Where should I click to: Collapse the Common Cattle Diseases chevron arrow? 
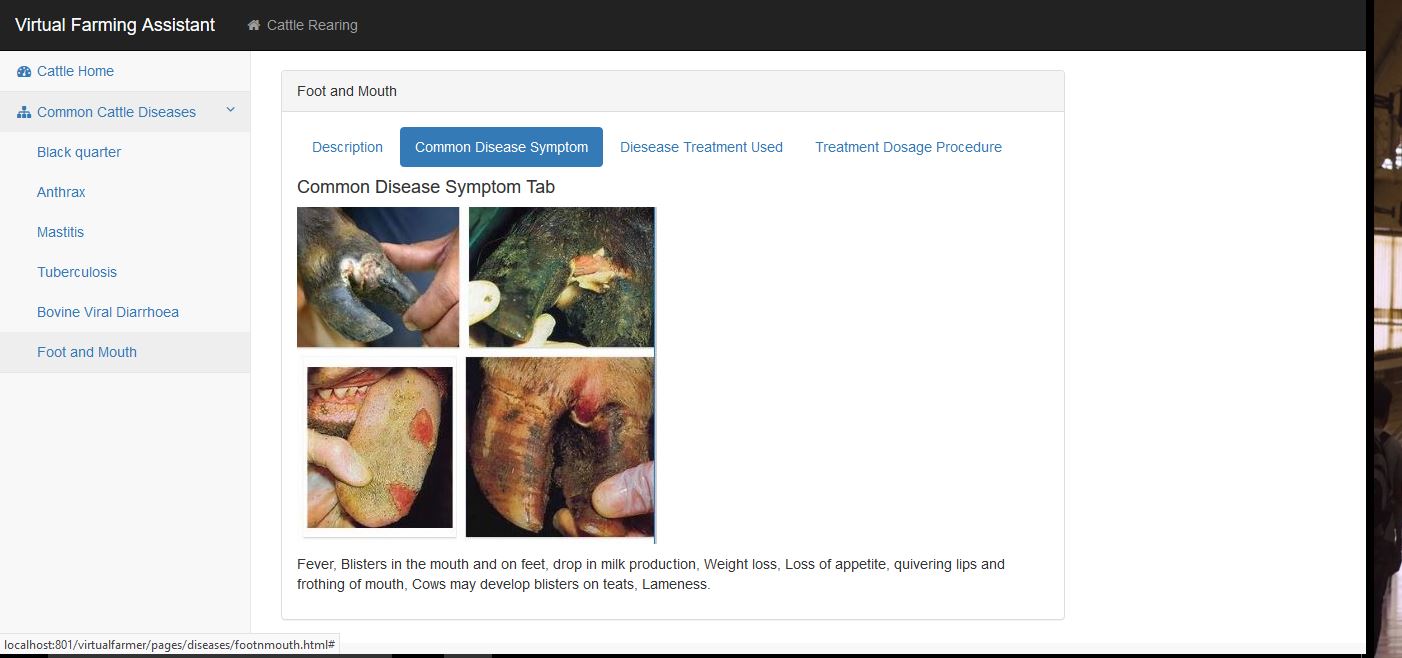pos(230,111)
